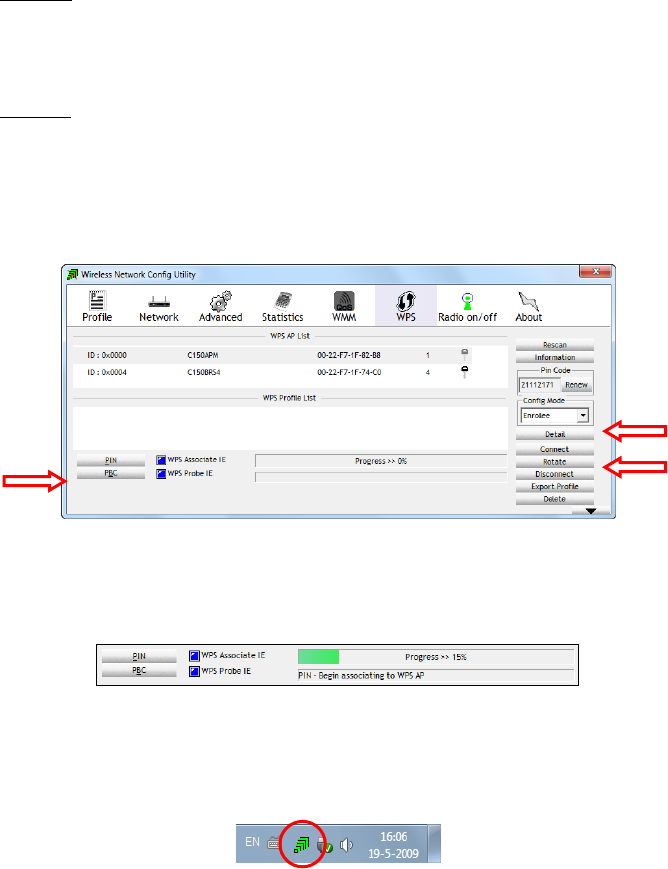
Task: Click the Connect button
Action: tap(555, 449)
